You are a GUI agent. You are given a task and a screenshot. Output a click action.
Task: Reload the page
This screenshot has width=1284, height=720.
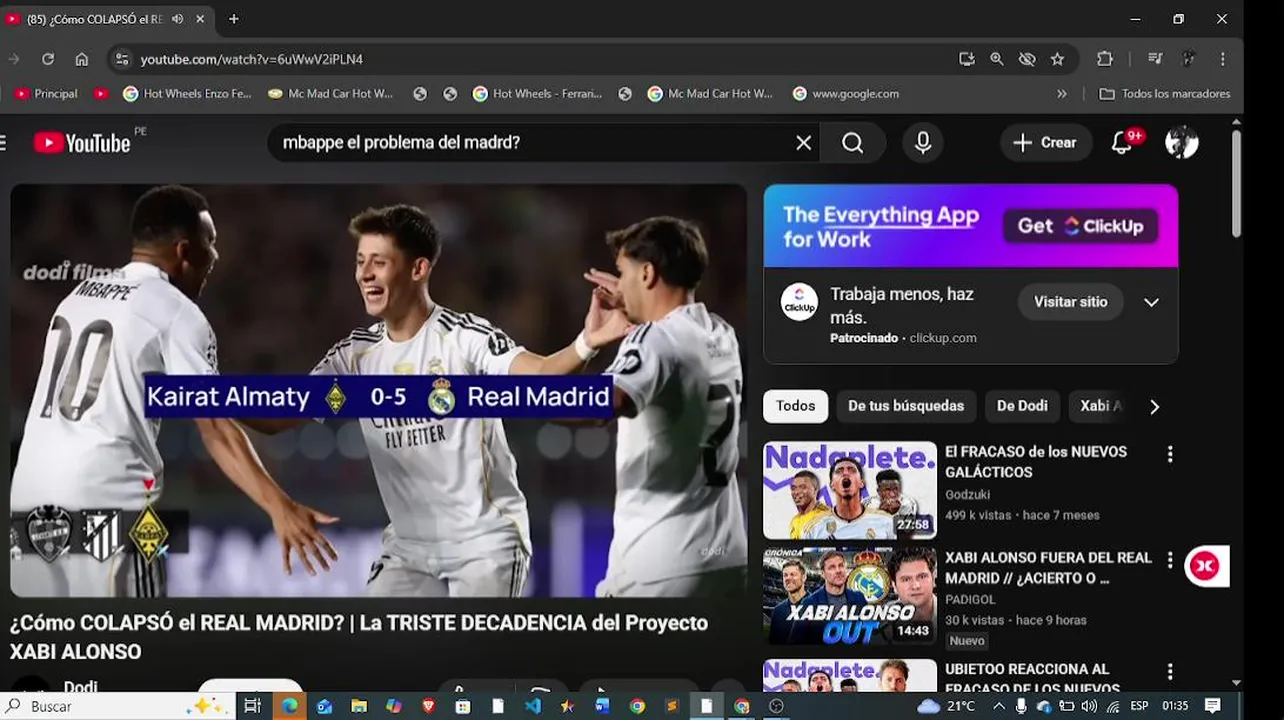pyautogui.click(x=47, y=59)
